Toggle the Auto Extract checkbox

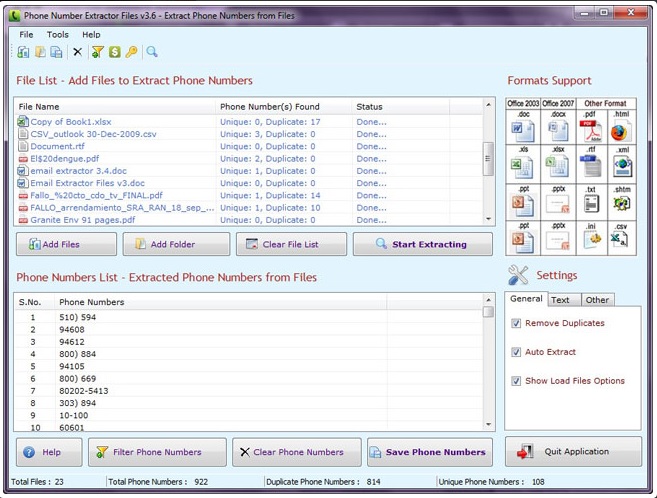(x=516, y=352)
